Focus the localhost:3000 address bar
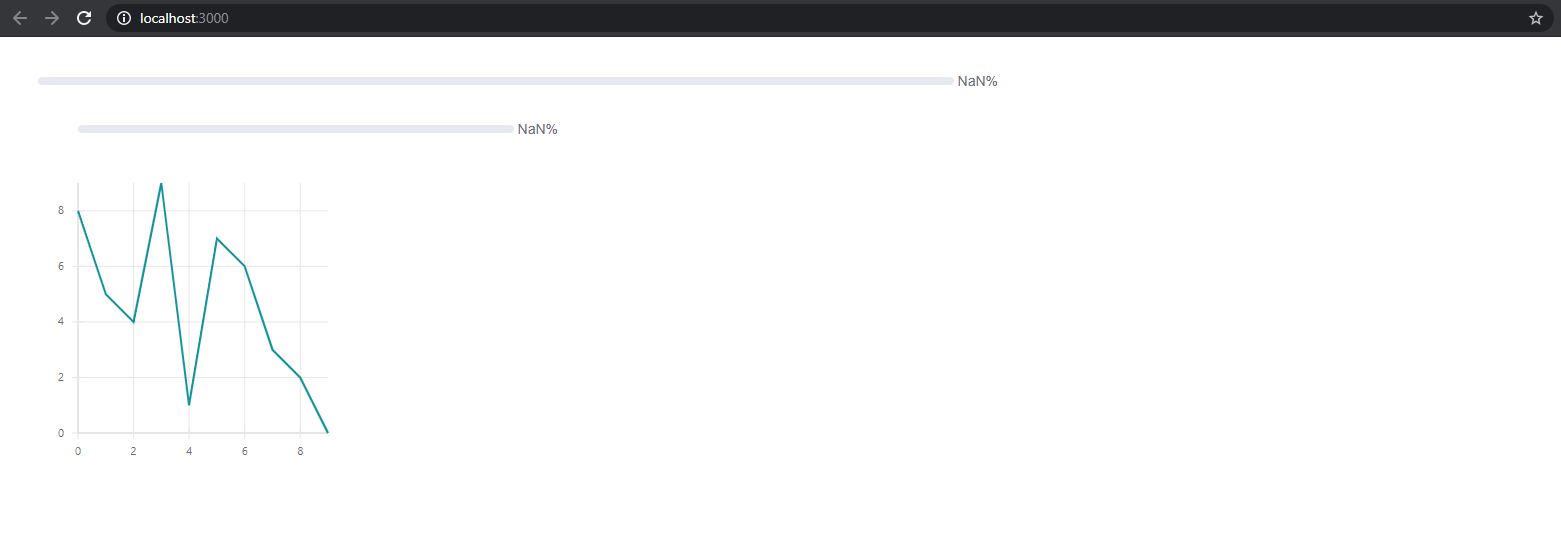The height and width of the screenshot is (538, 1561). tap(830, 18)
